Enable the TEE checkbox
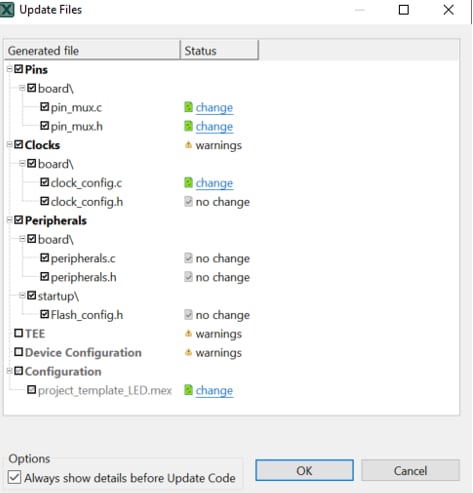 tap(19, 333)
